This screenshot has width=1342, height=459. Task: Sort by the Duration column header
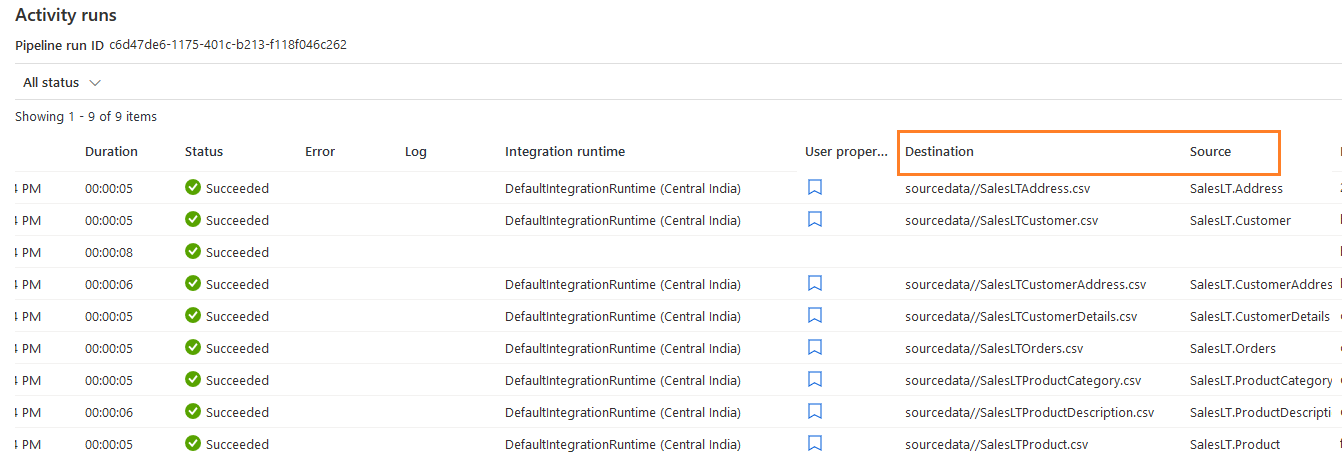111,152
